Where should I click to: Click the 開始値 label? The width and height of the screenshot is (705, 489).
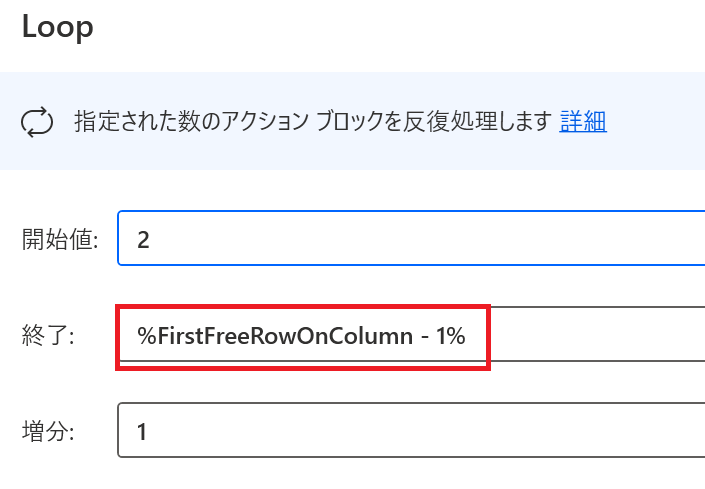pos(60,239)
